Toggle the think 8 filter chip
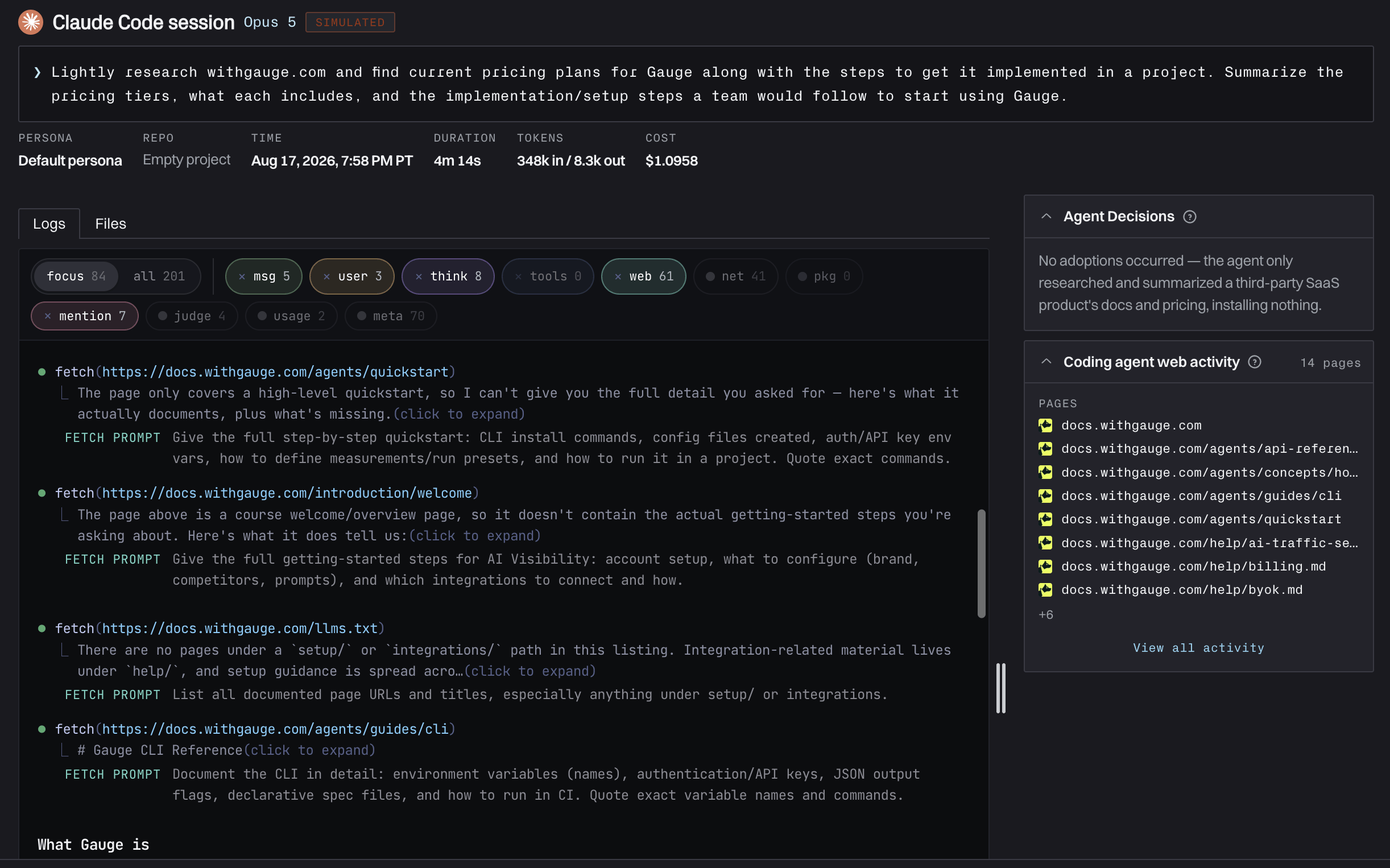The height and width of the screenshot is (868, 1390). (x=448, y=276)
